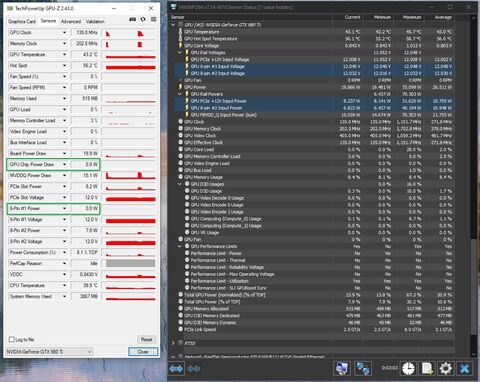The width and height of the screenshot is (480, 382).
Task: Open PerfCap Reason dropdown arrow
Action: (x=64, y=263)
